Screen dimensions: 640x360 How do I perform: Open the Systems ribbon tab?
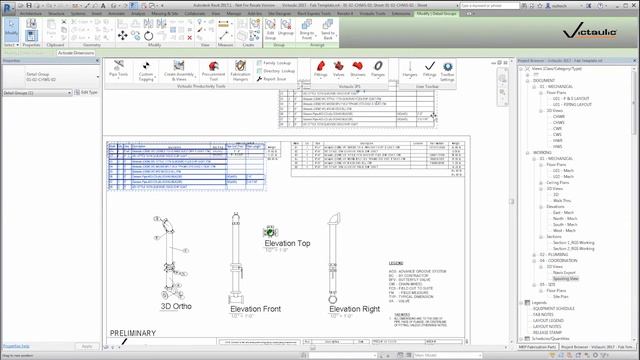click(x=78, y=13)
